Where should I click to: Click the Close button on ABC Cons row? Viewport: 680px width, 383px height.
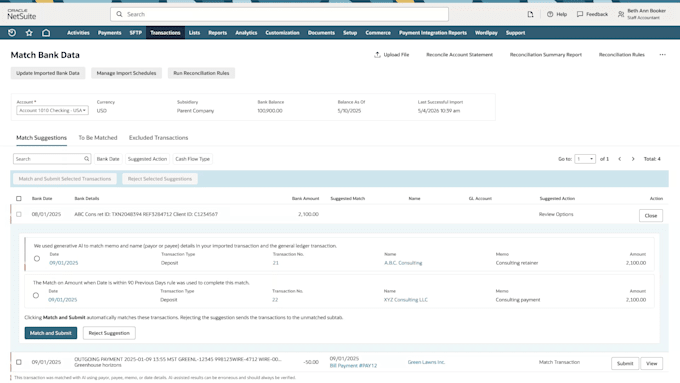(x=651, y=216)
